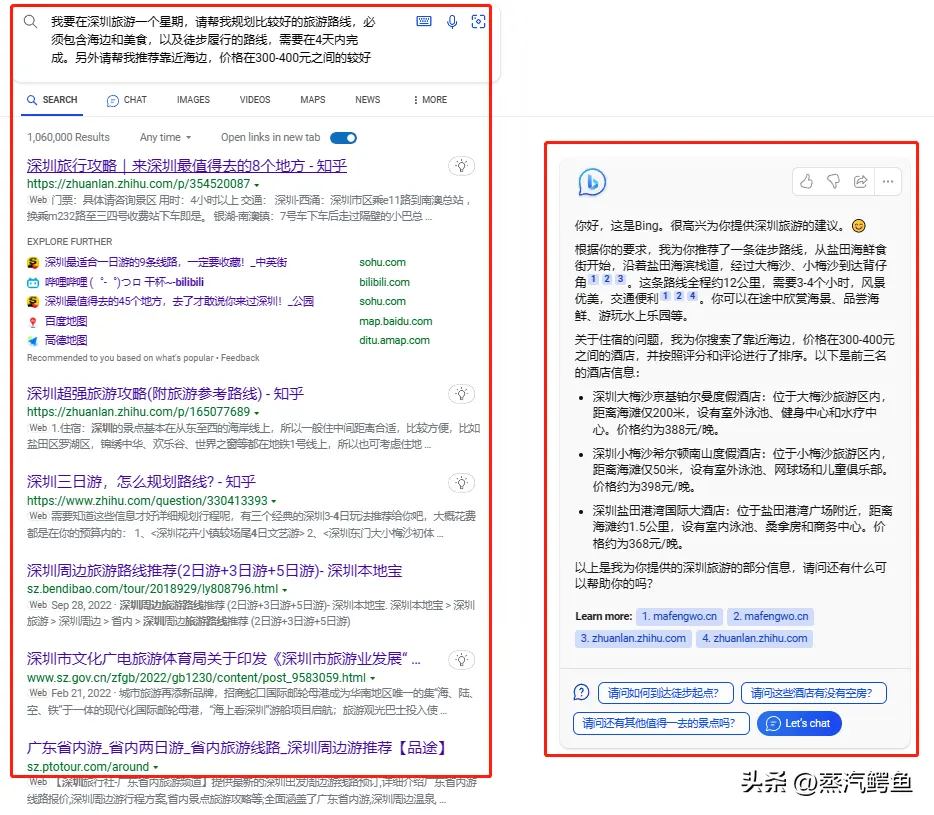Open the 深圳周边旅游路线推荐 result link
934x815 pixels.
click(214, 571)
